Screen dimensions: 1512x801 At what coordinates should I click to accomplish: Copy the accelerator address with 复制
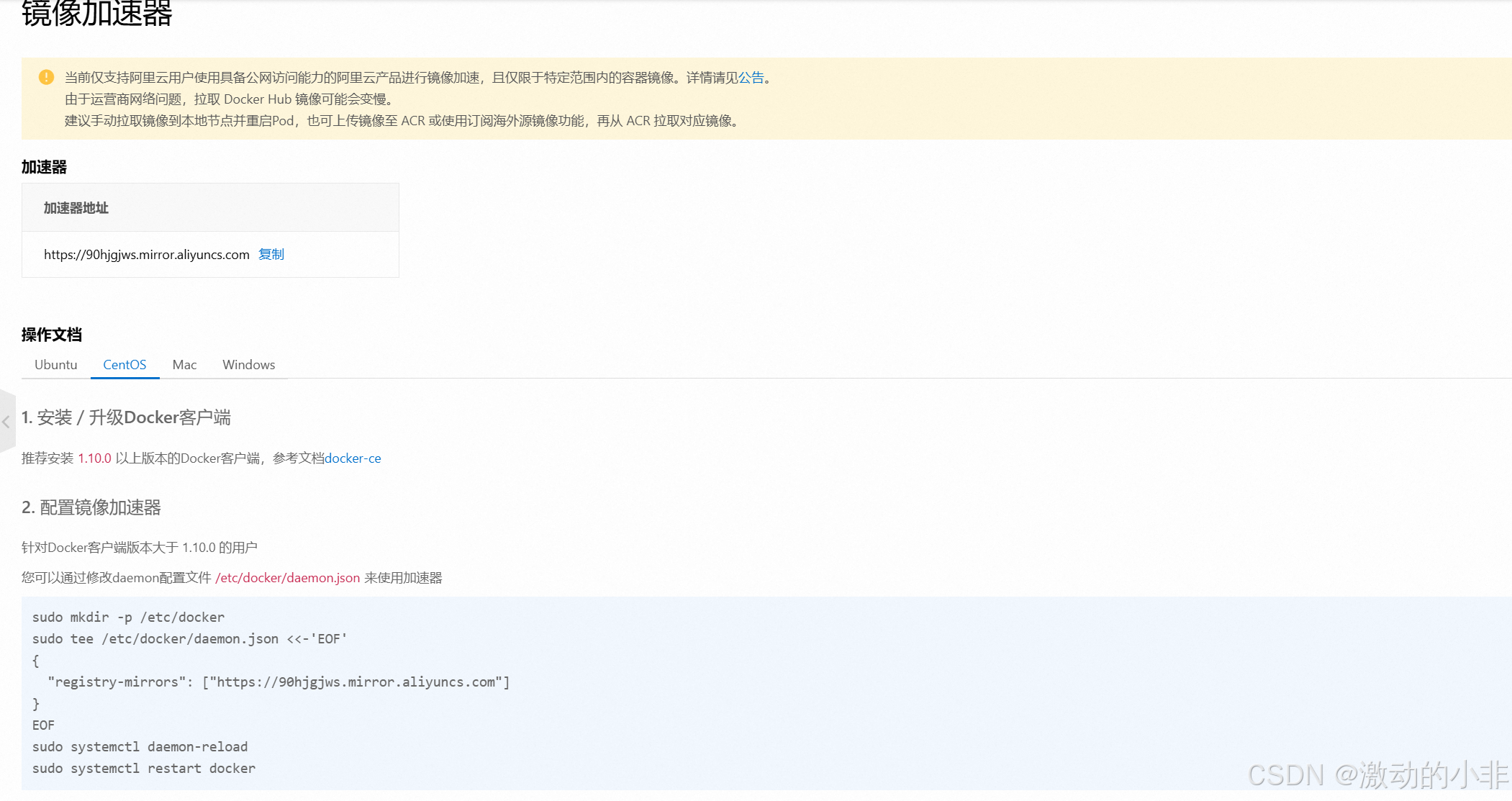coord(271,254)
